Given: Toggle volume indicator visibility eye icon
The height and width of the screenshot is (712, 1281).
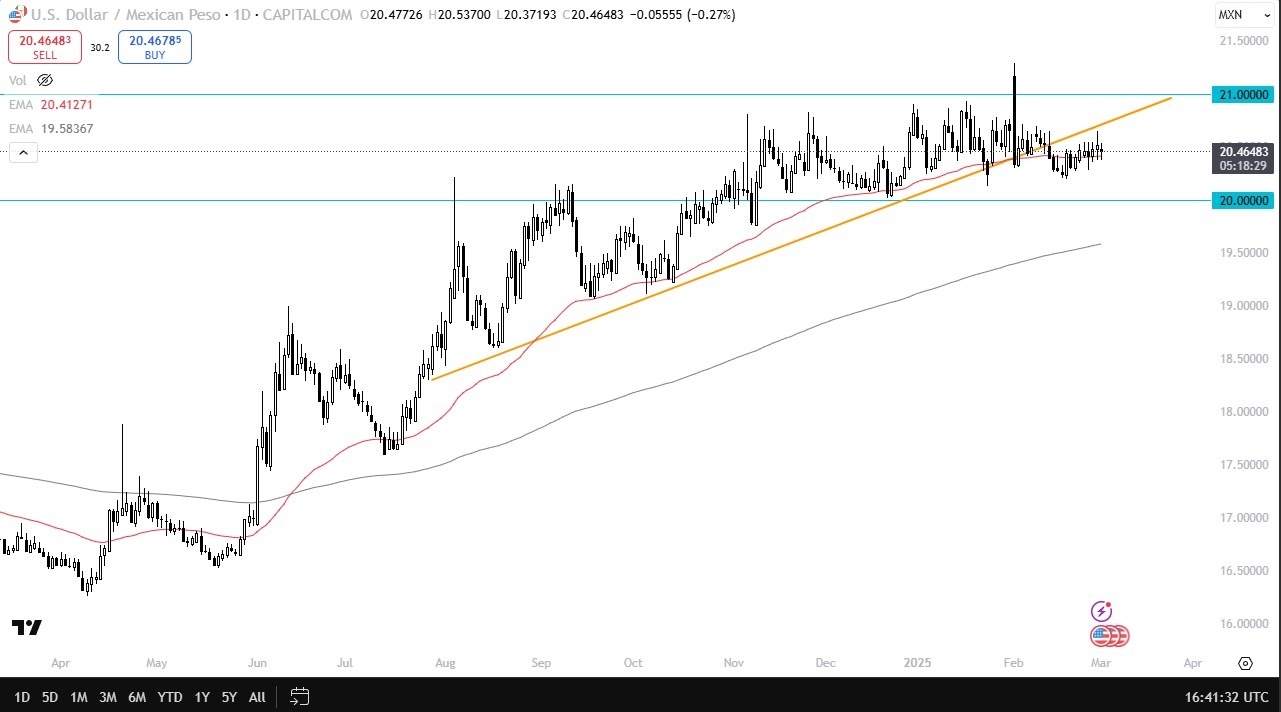Looking at the screenshot, I should point(45,80).
